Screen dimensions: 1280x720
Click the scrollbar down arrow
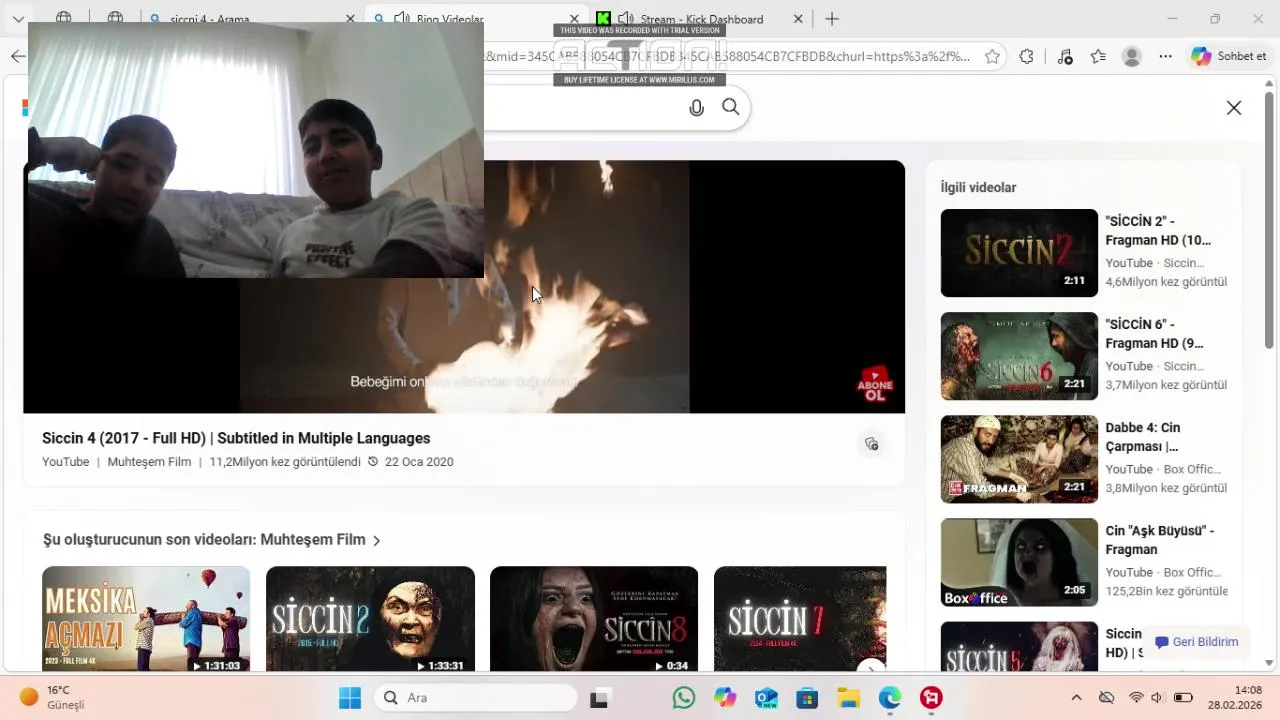[x=1270, y=662]
